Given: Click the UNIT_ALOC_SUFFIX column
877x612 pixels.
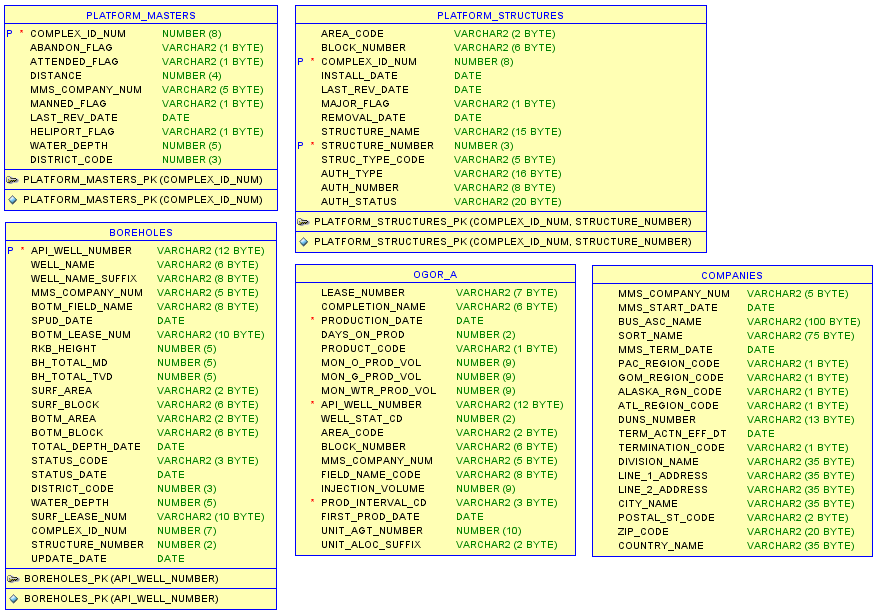Looking at the screenshot, I should pos(371,544).
